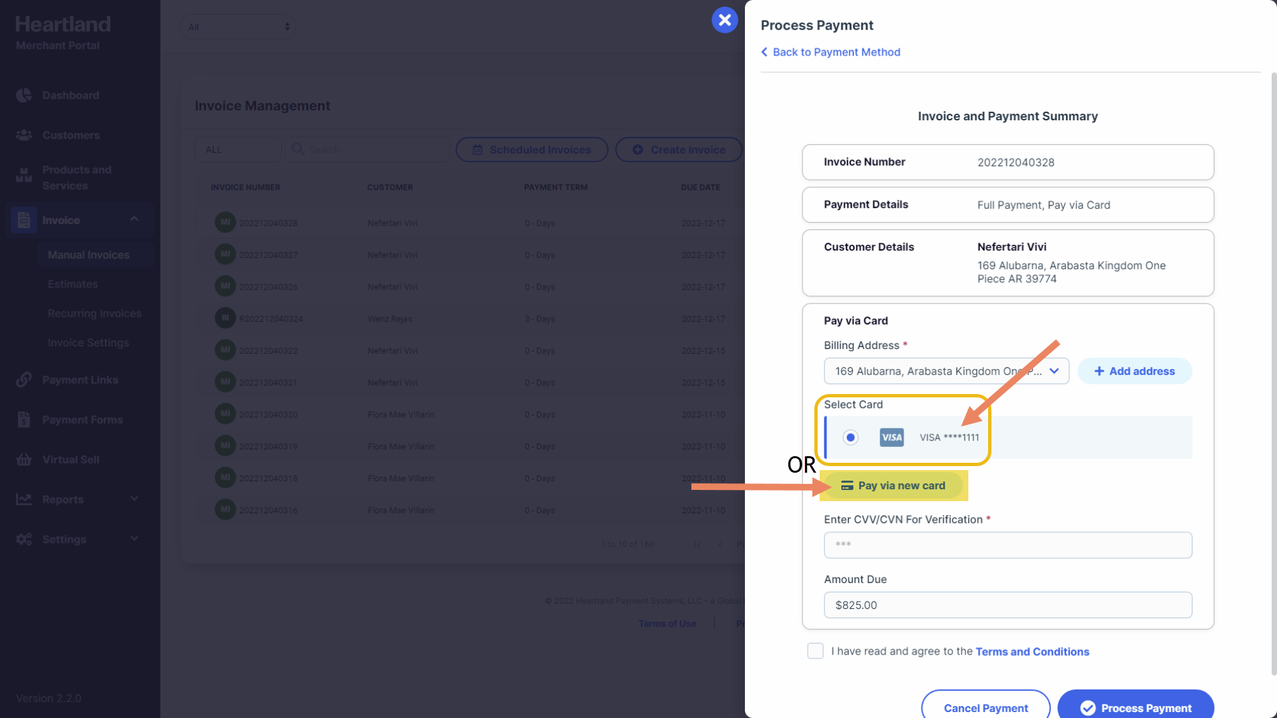Screen dimensions: 1277x718
Task: Open Manual Invoices in sidebar
Action: point(88,255)
